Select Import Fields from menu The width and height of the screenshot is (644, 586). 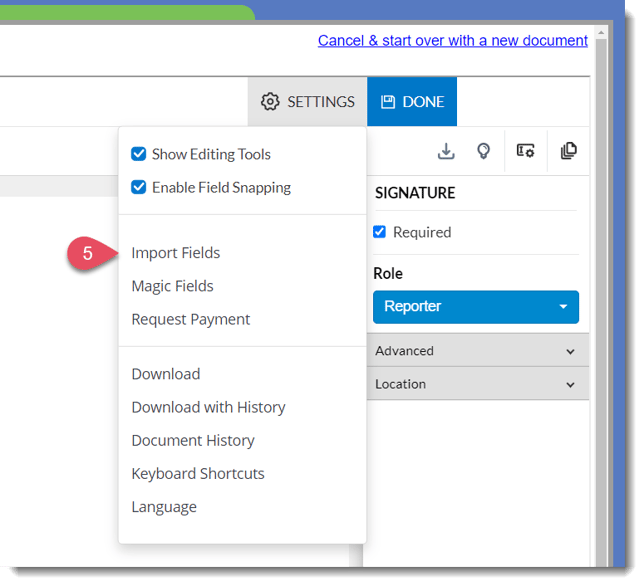coord(176,253)
